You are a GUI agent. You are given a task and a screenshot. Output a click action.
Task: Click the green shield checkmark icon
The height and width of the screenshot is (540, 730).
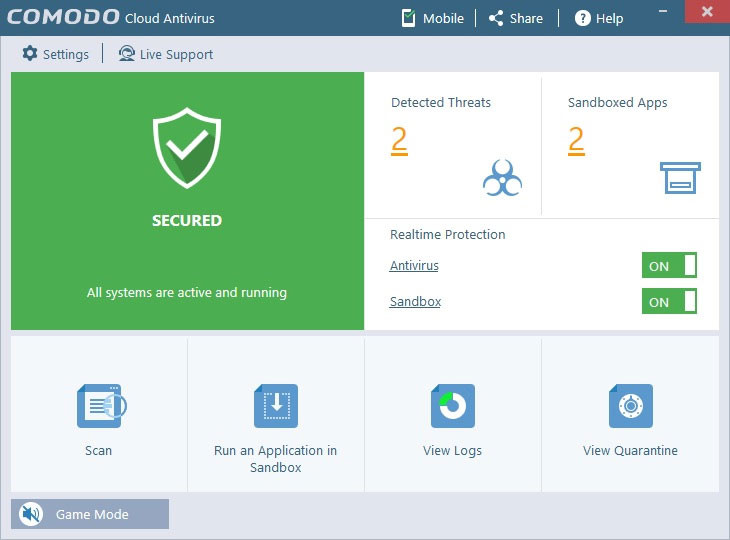click(187, 148)
